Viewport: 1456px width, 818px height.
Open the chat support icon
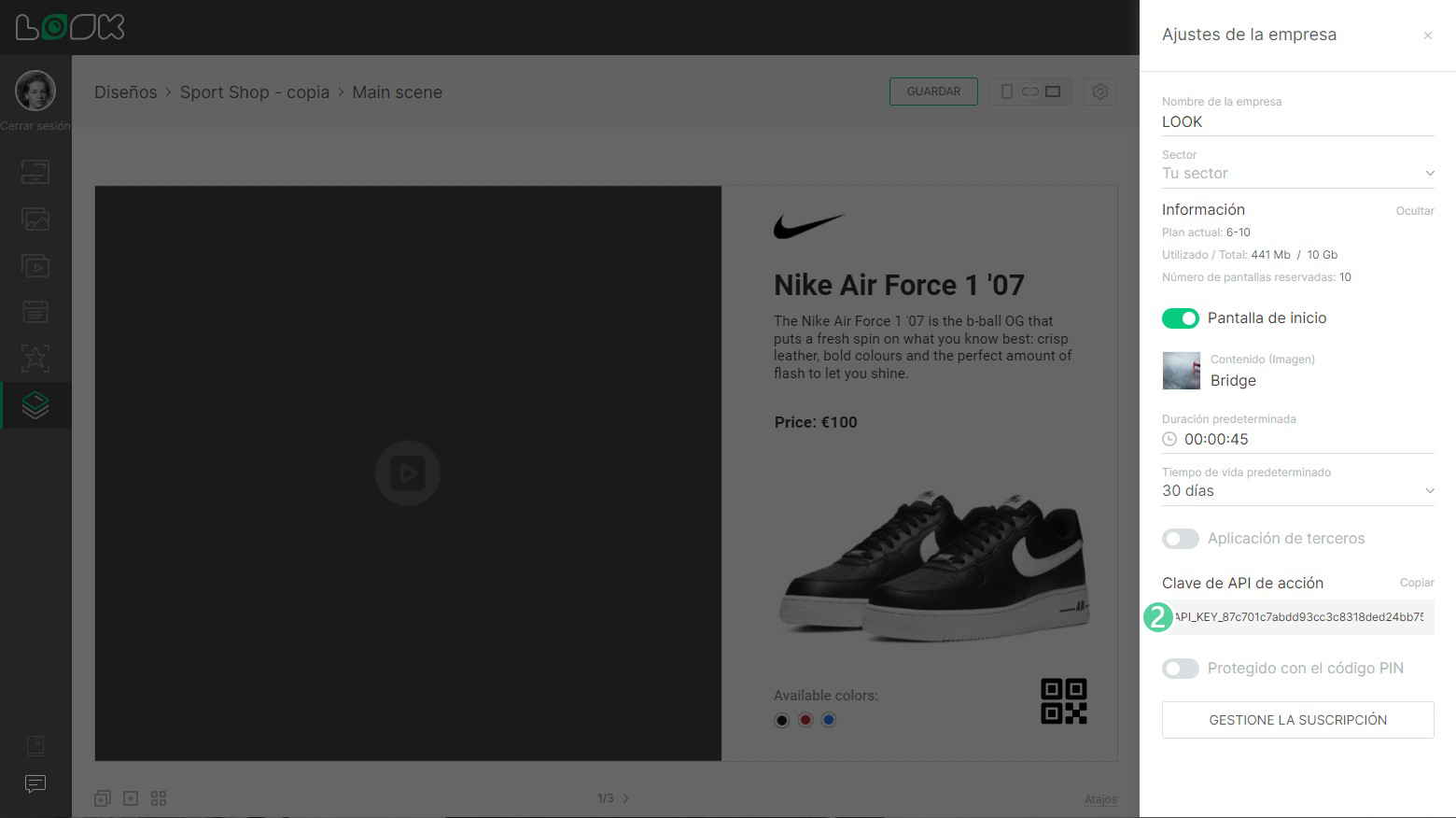pos(35,783)
